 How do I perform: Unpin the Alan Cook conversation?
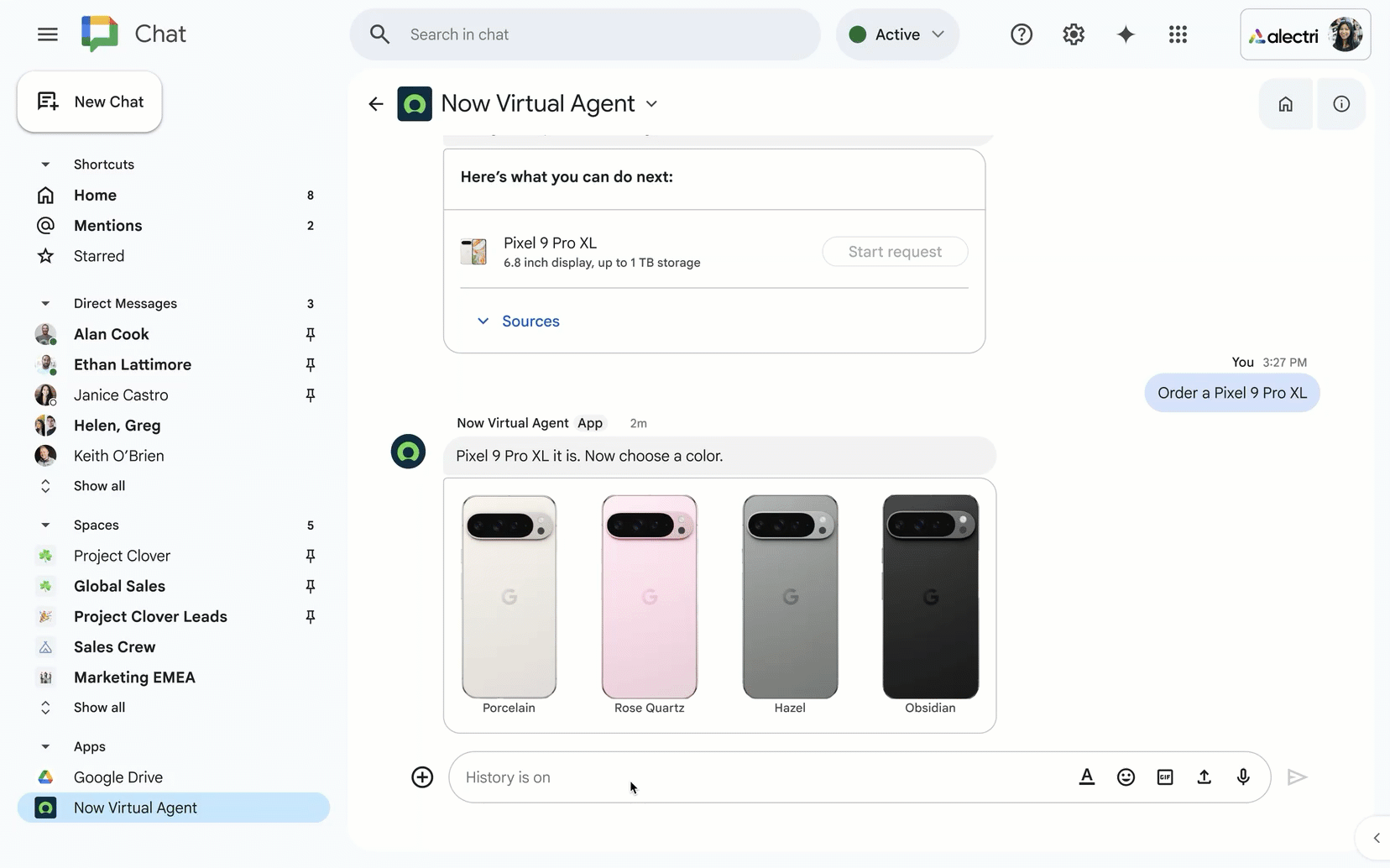click(311, 334)
